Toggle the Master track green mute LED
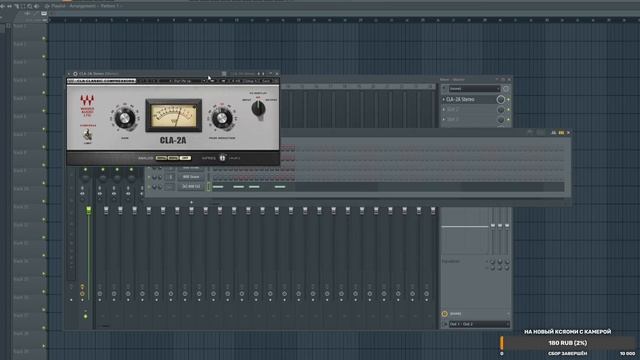Screen dimensions: 640x360 click(85, 169)
